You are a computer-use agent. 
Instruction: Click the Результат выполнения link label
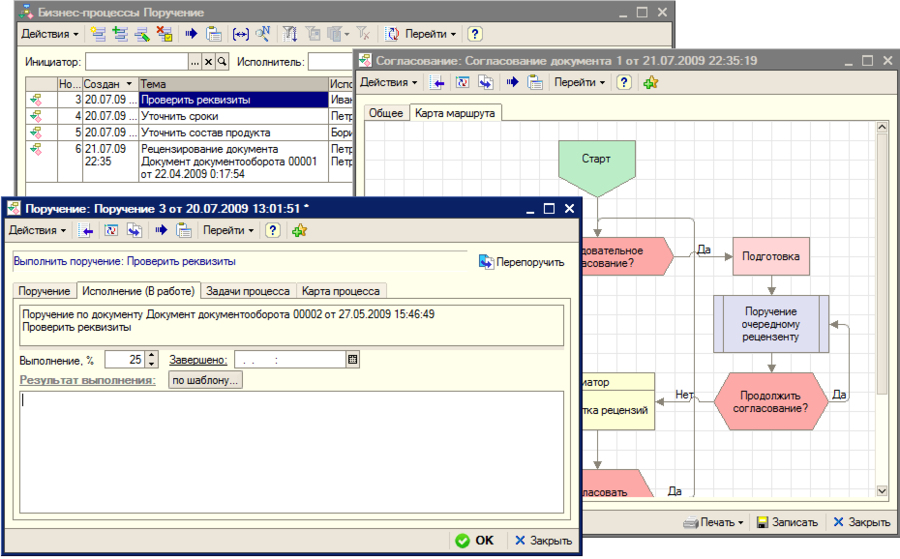[x=88, y=380]
